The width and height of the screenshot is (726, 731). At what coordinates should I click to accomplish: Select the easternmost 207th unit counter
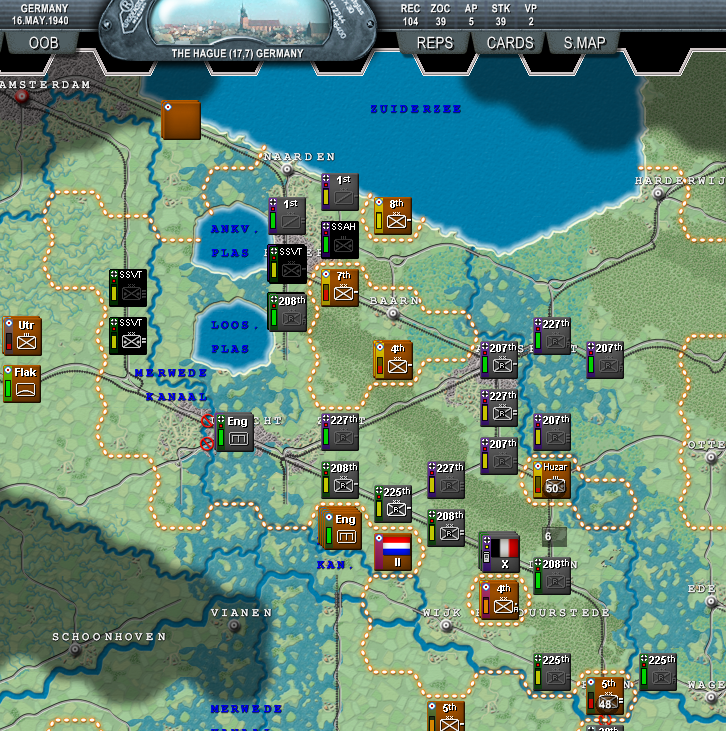click(x=605, y=360)
